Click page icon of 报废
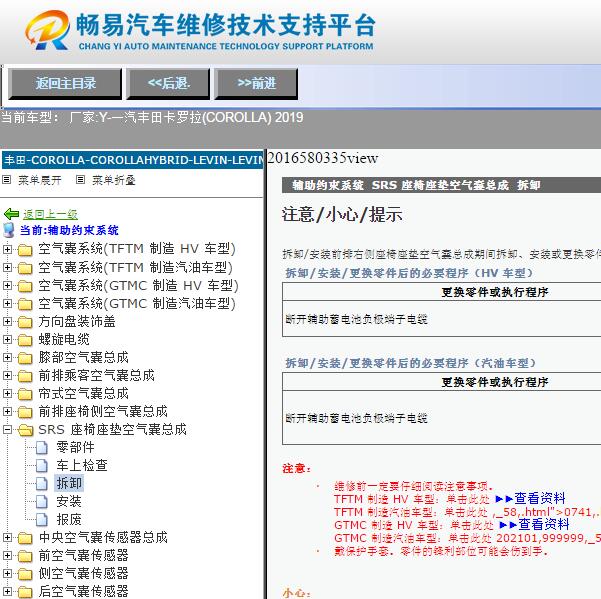 [42, 519]
